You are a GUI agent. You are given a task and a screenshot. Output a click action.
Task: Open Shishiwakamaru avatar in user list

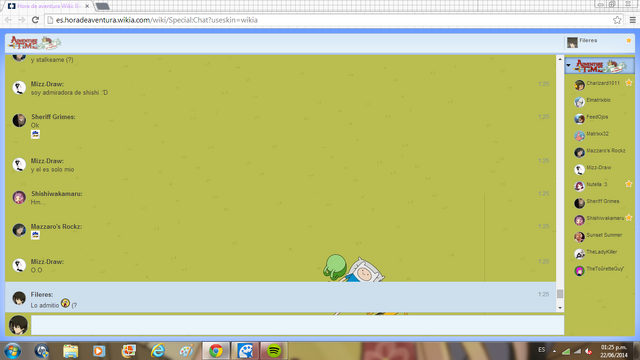pos(579,220)
